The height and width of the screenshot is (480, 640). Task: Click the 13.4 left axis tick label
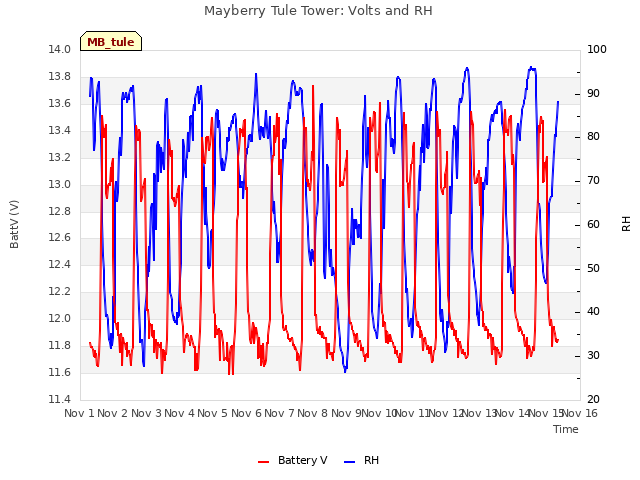click(x=60, y=130)
